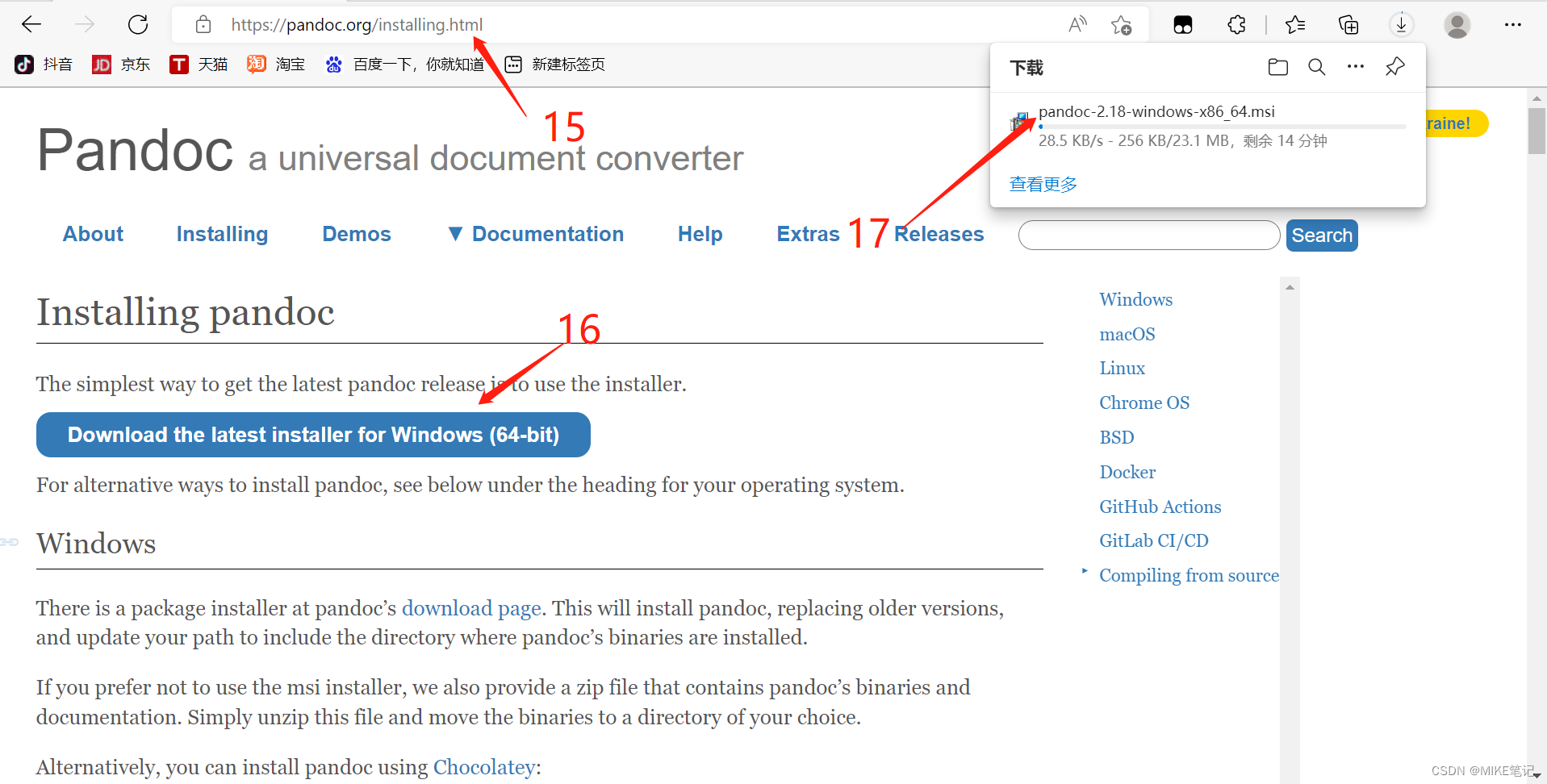The image size is (1547, 784).
Task: Open the 淘宝 bookmark
Action: pyautogui.click(x=276, y=65)
